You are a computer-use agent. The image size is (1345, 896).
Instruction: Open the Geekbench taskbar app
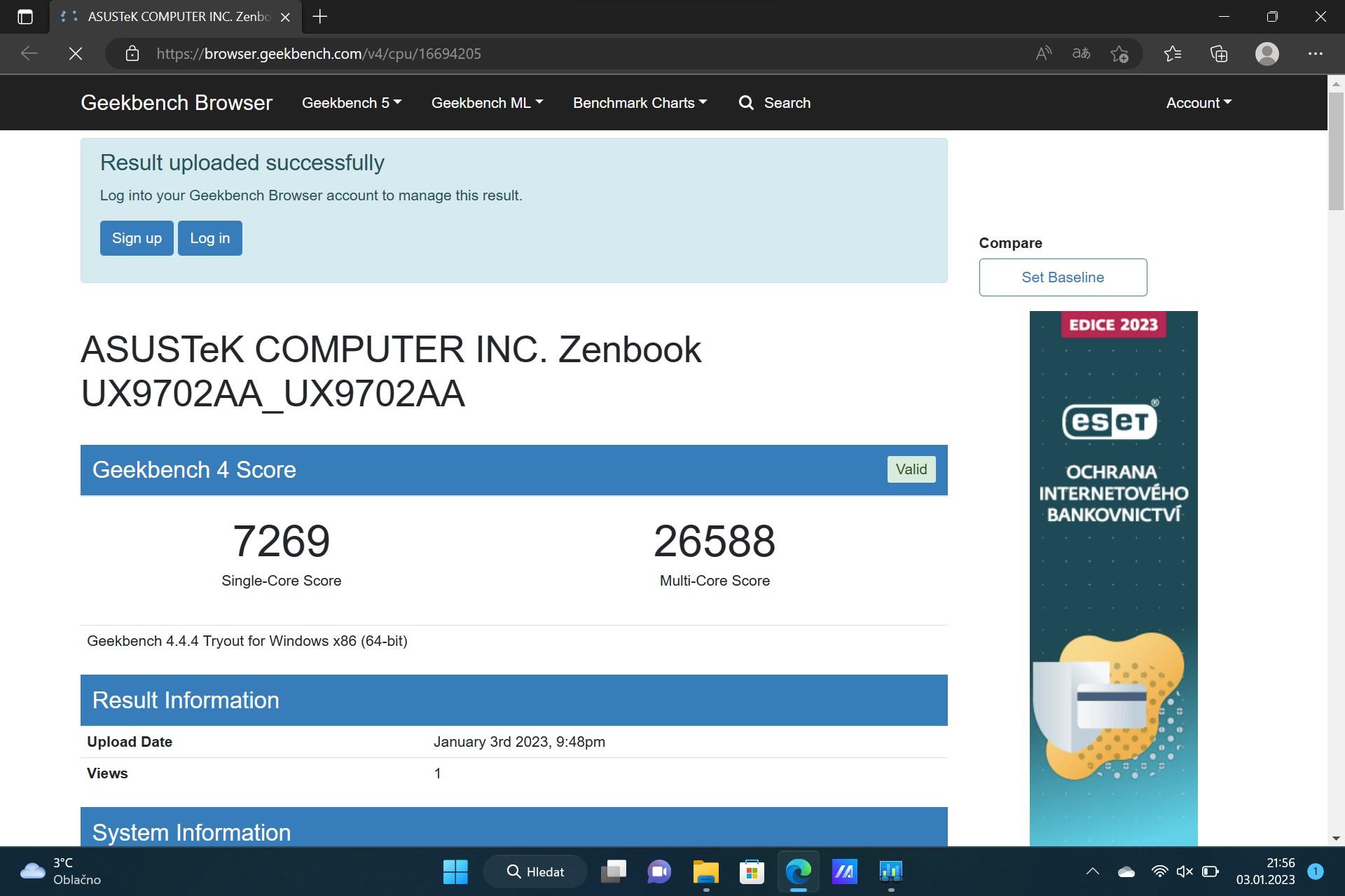(890, 871)
